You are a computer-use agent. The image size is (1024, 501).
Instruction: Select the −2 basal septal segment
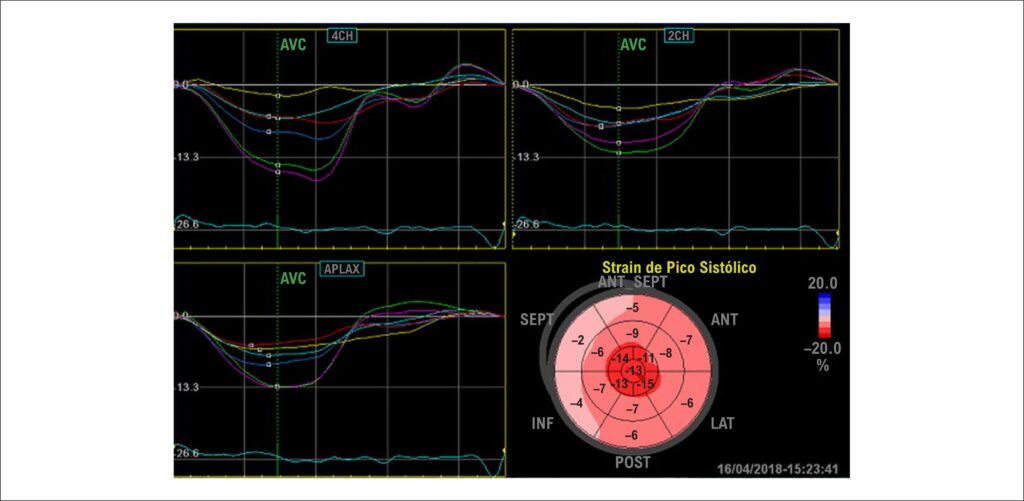pos(577,341)
